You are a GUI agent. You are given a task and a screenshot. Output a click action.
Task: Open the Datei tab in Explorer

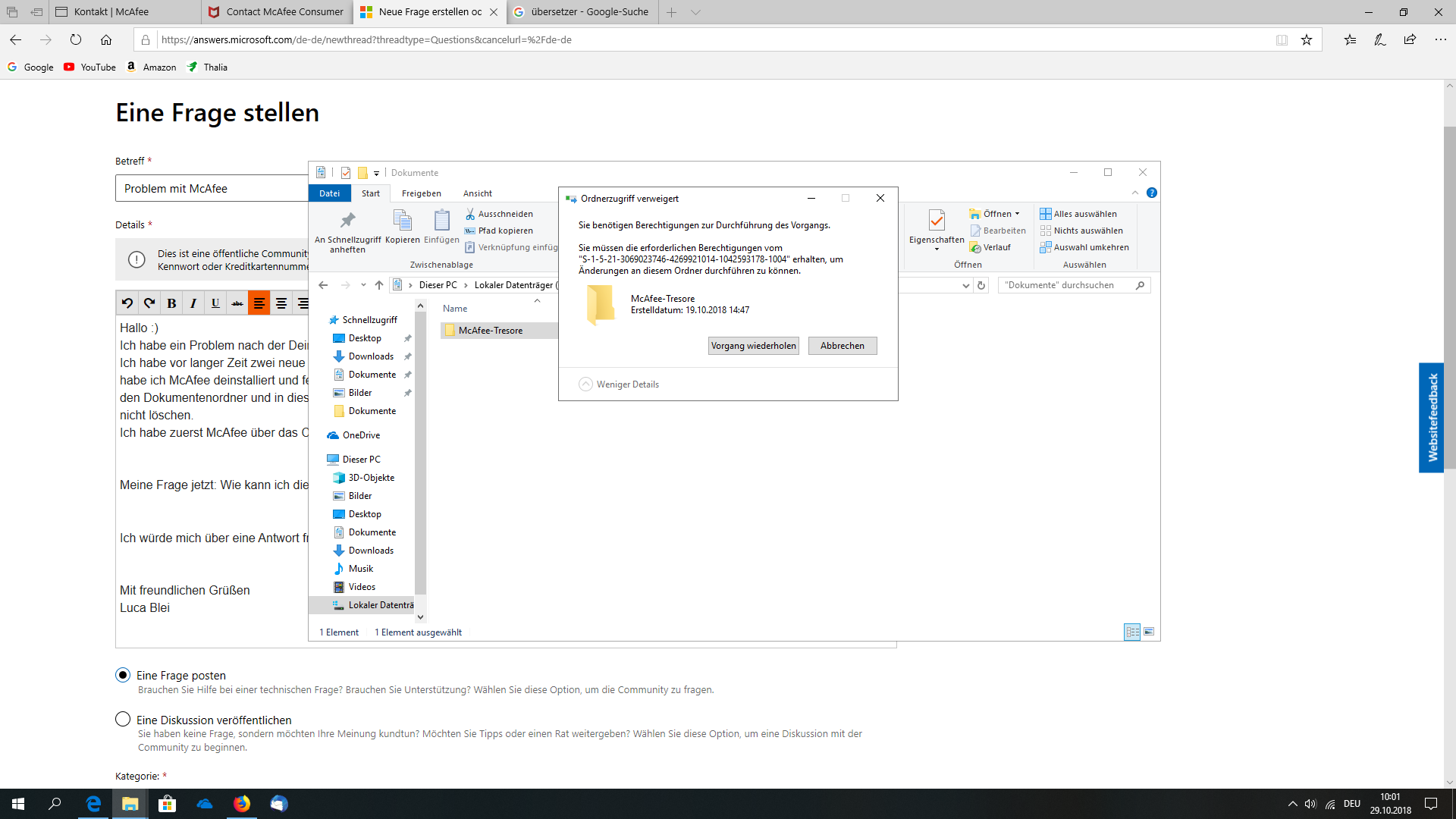pyautogui.click(x=330, y=193)
